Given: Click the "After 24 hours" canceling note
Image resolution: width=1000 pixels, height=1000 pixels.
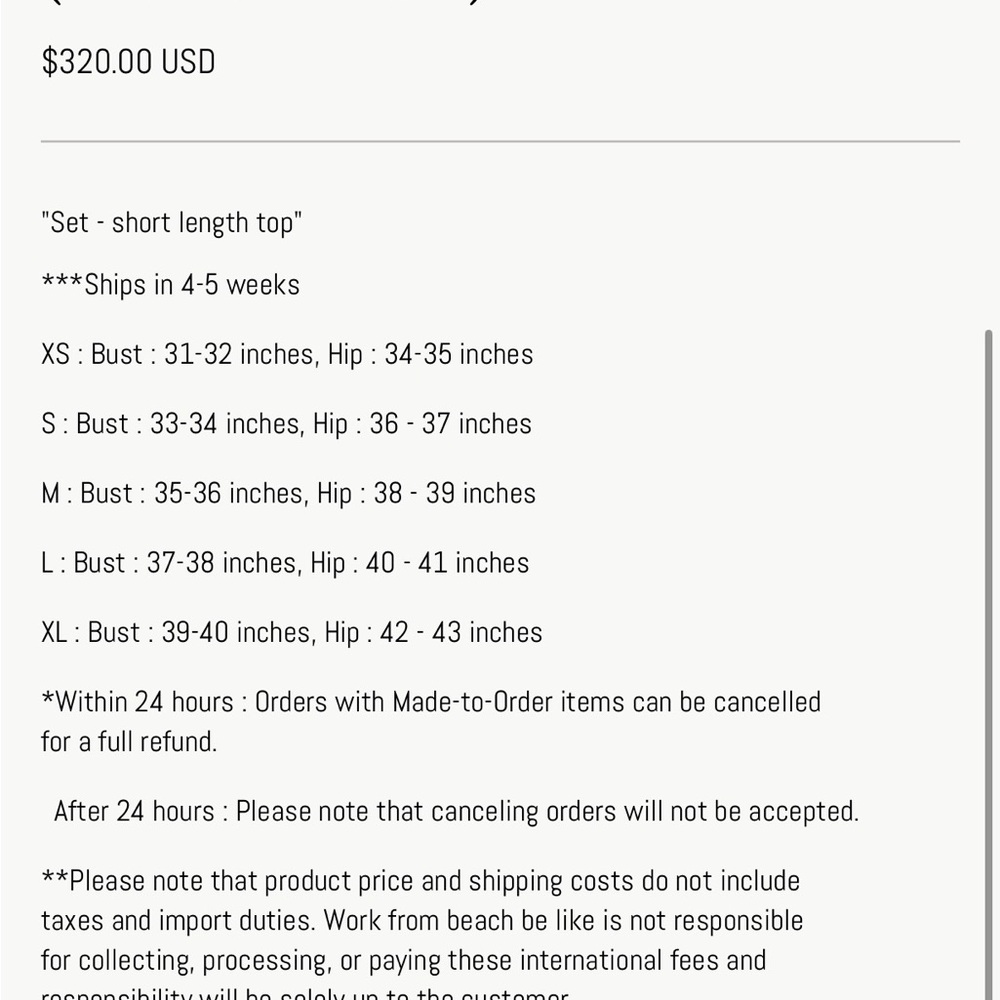Looking at the screenshot, I should pos(456,811).
